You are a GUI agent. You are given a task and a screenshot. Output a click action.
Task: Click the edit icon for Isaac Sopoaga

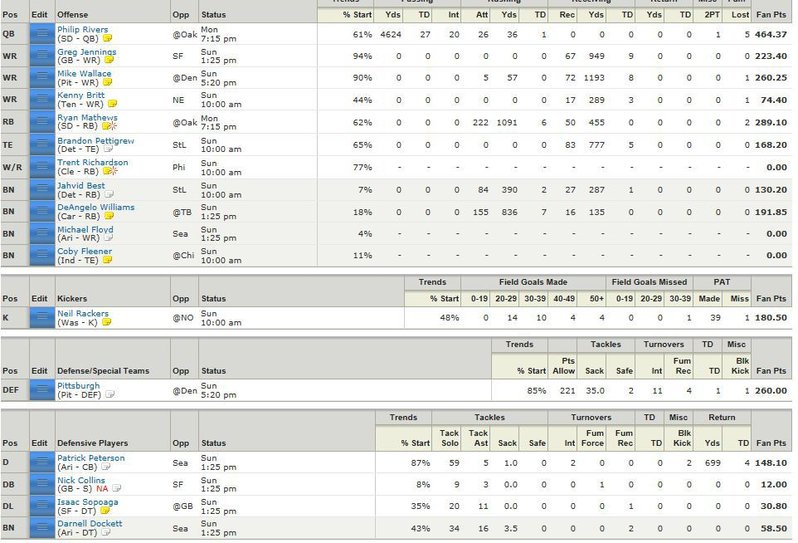point(42,506)
